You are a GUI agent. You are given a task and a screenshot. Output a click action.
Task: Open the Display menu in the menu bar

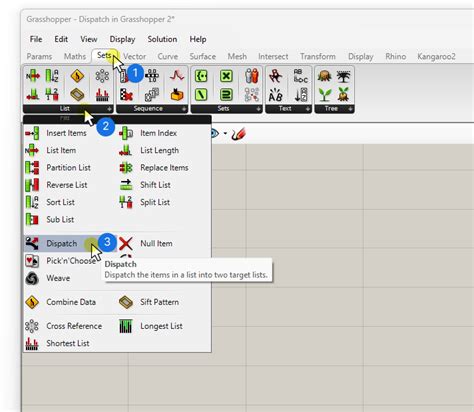pyautogui.click(x=122, y=39)
